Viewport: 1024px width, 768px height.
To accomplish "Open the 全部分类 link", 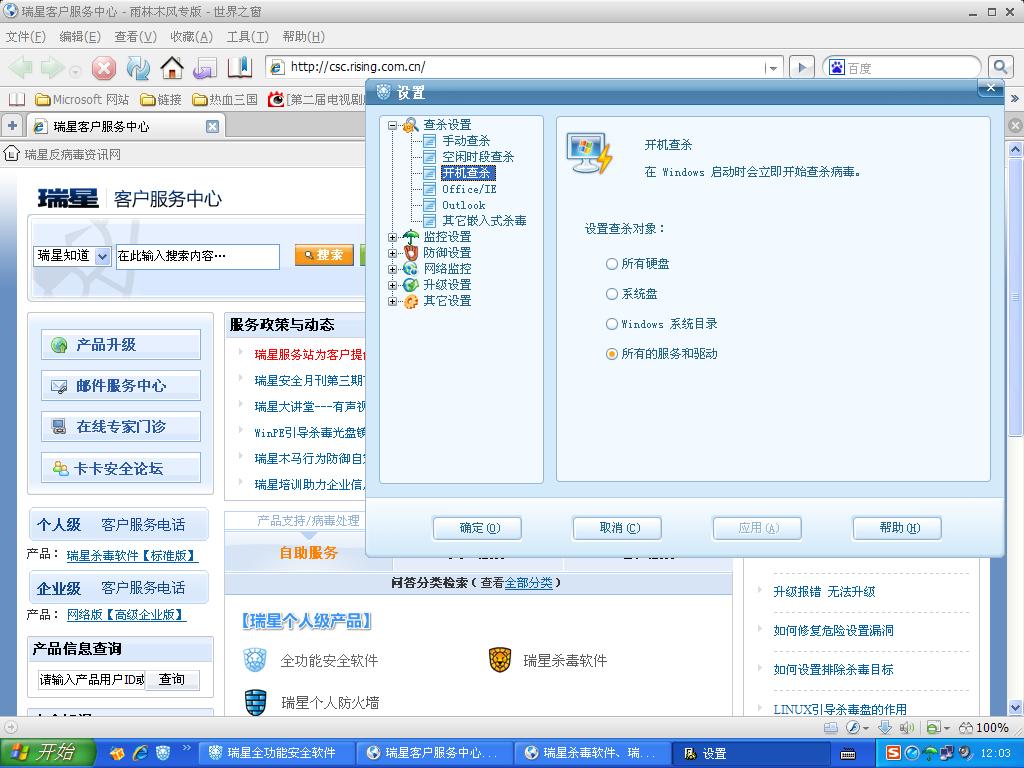I will [x=528, y=583].
